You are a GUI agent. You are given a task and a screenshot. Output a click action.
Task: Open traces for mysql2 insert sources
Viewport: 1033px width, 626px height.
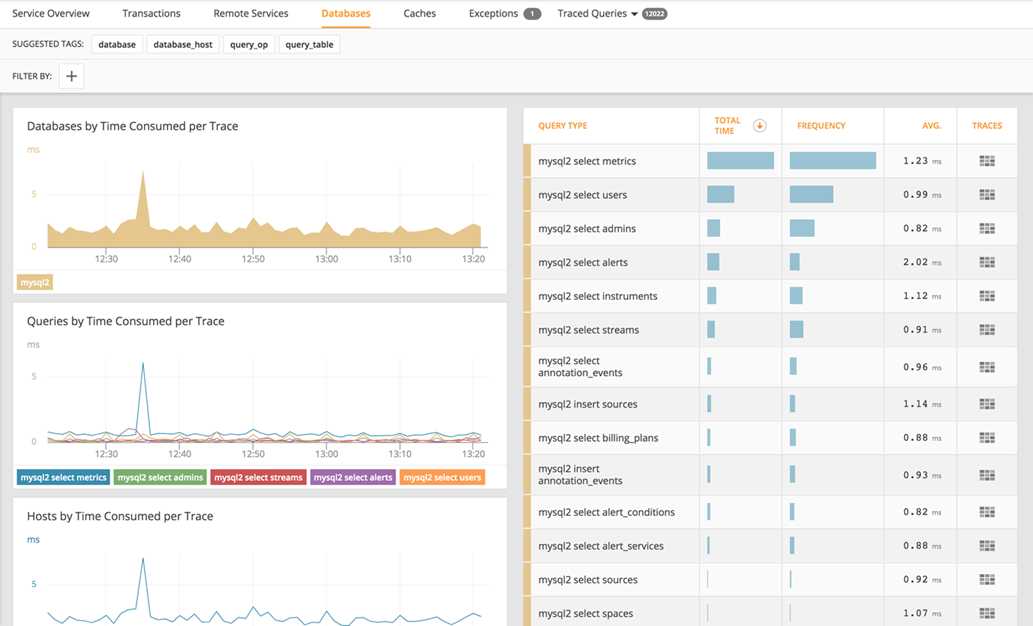986,404
